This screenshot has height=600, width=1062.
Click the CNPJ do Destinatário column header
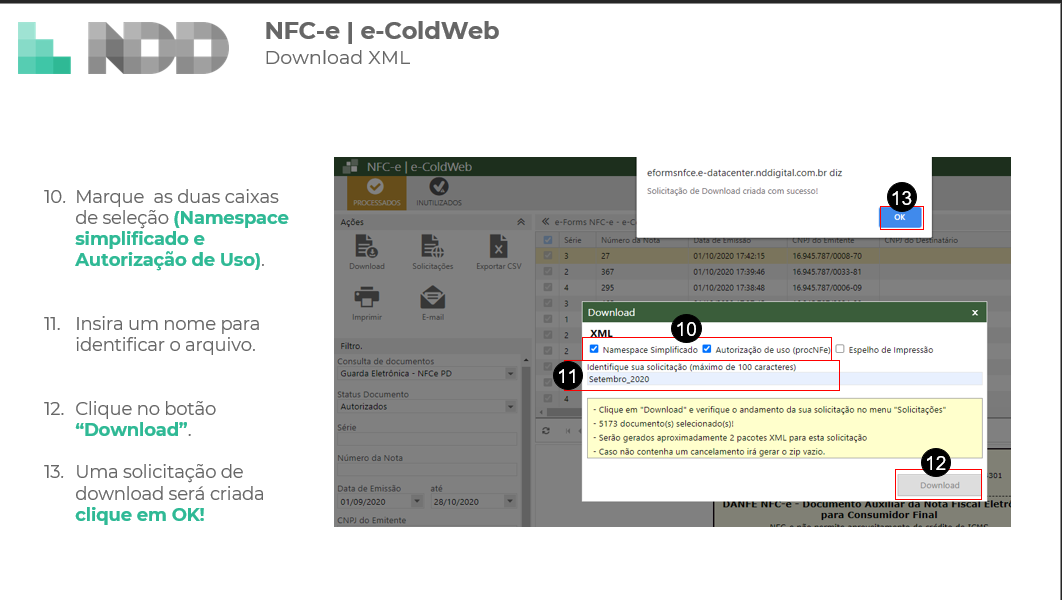pyautogui.click(x=921, y=240)
